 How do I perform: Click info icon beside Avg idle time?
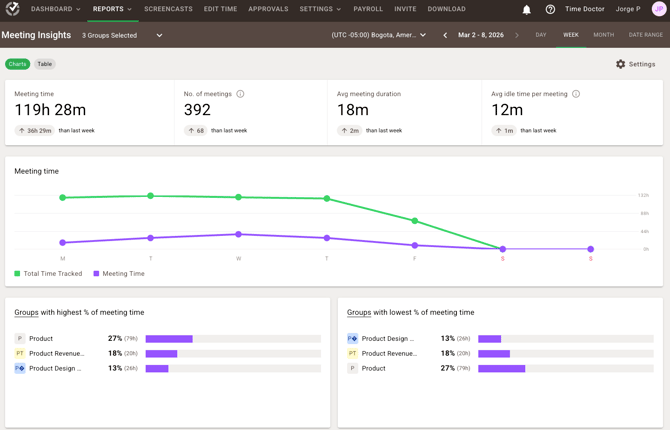(576, 94)
